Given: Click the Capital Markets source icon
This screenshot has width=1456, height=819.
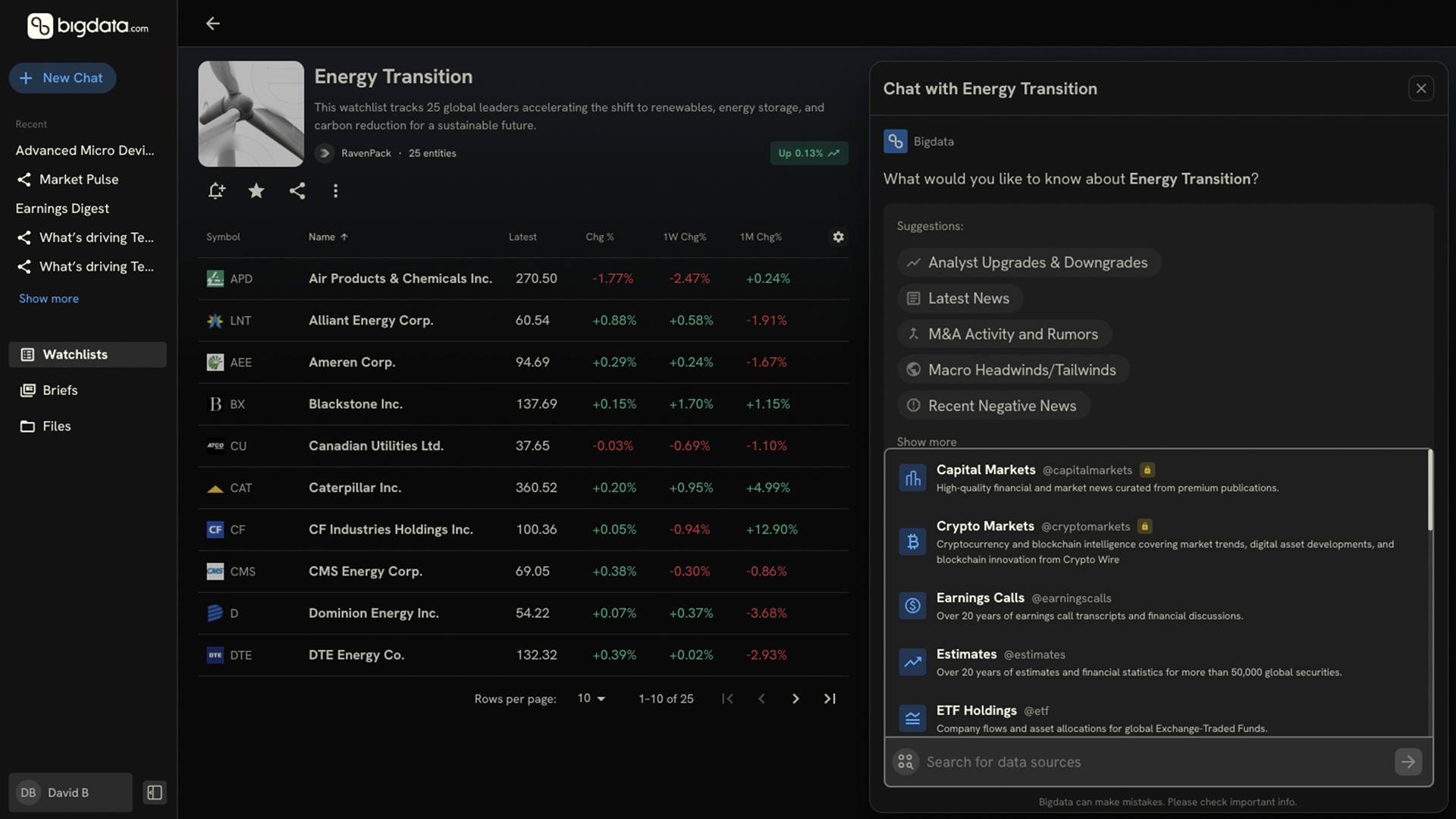Looking at the screenshot, I should 912,478.
